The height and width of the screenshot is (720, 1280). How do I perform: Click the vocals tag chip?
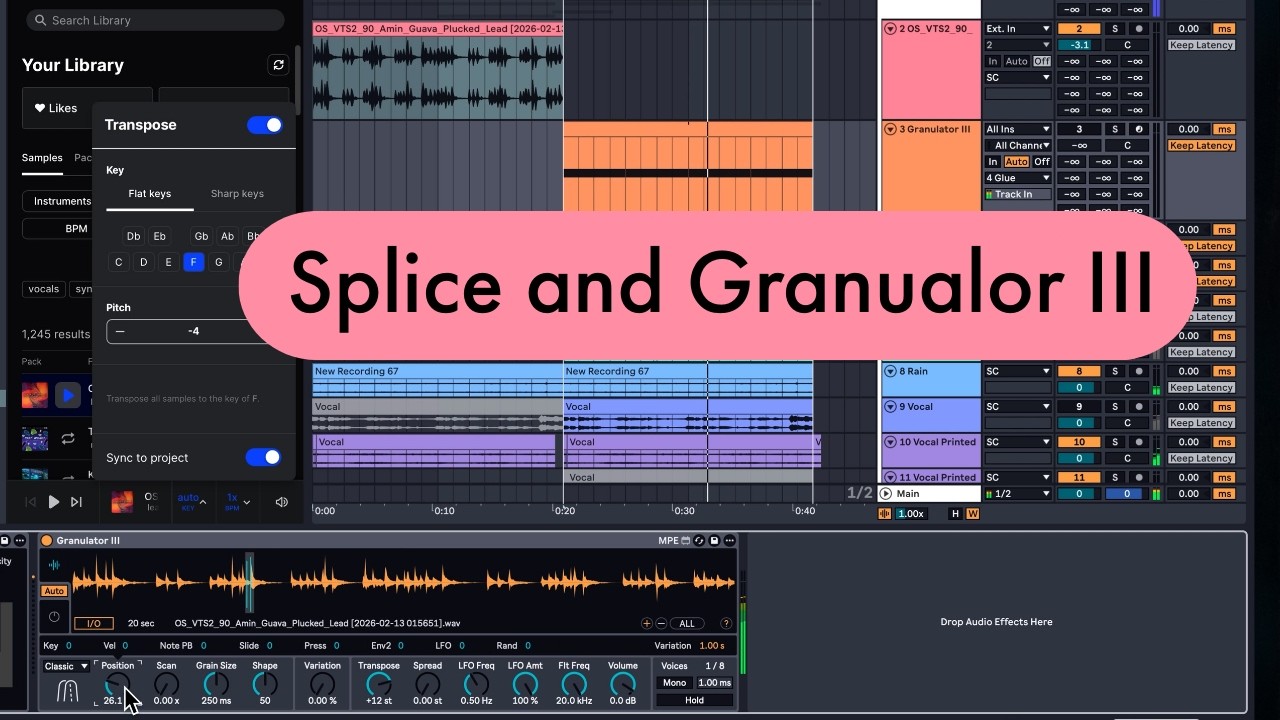(43, 289)
